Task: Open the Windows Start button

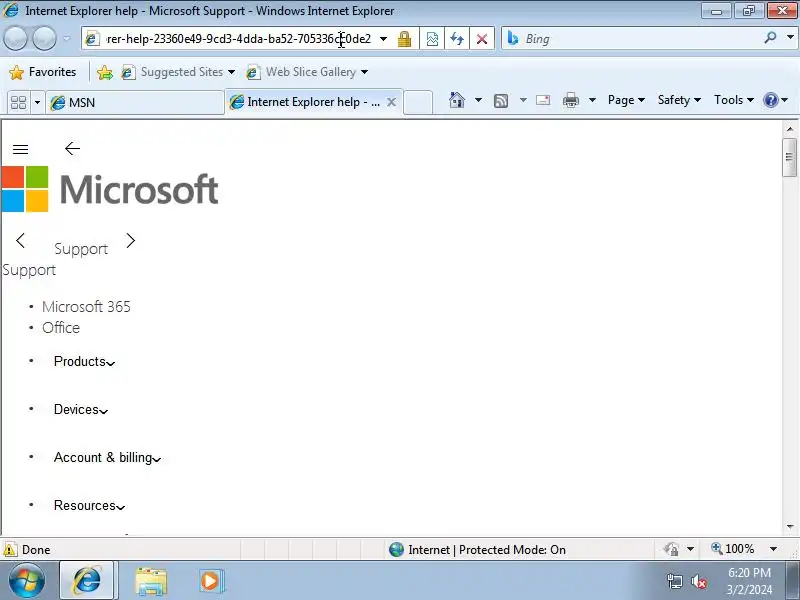Action: (x=27, y=581)
